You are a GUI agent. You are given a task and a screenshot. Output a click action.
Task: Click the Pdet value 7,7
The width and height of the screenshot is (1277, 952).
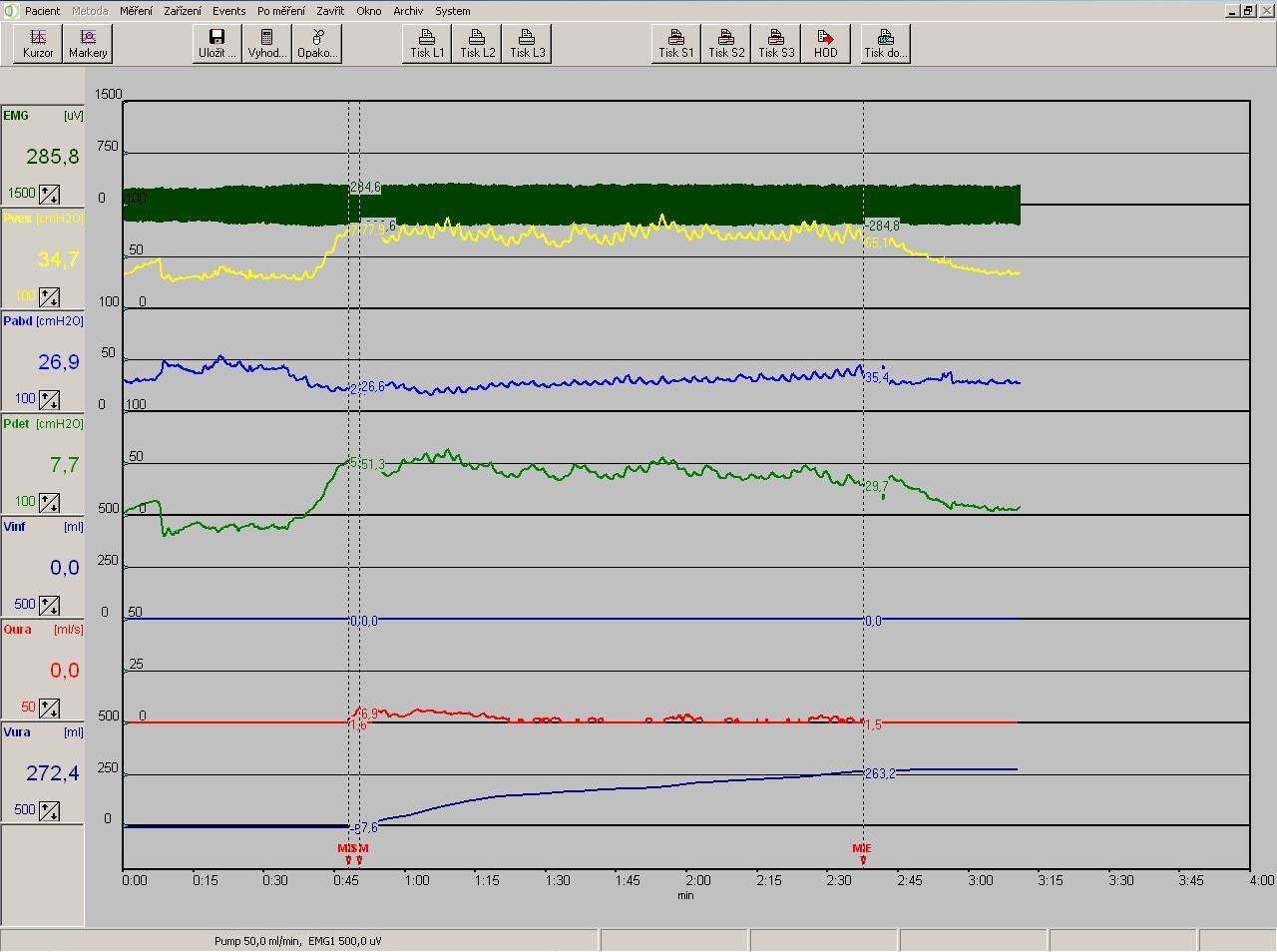pos(64,465)
